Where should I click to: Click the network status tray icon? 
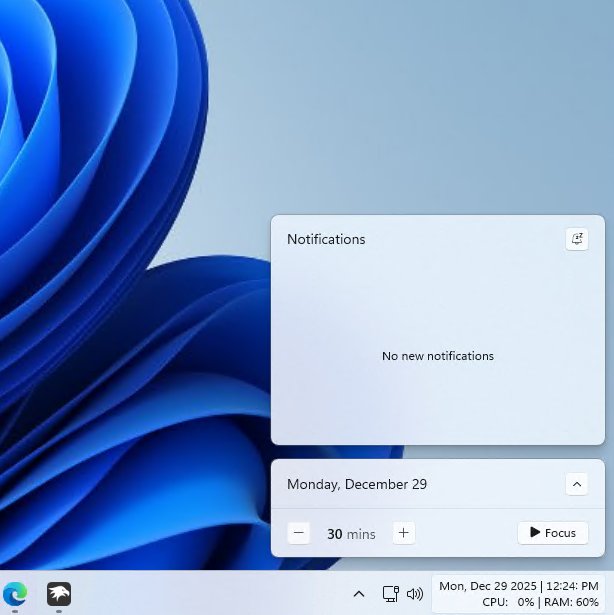(390, 594)
